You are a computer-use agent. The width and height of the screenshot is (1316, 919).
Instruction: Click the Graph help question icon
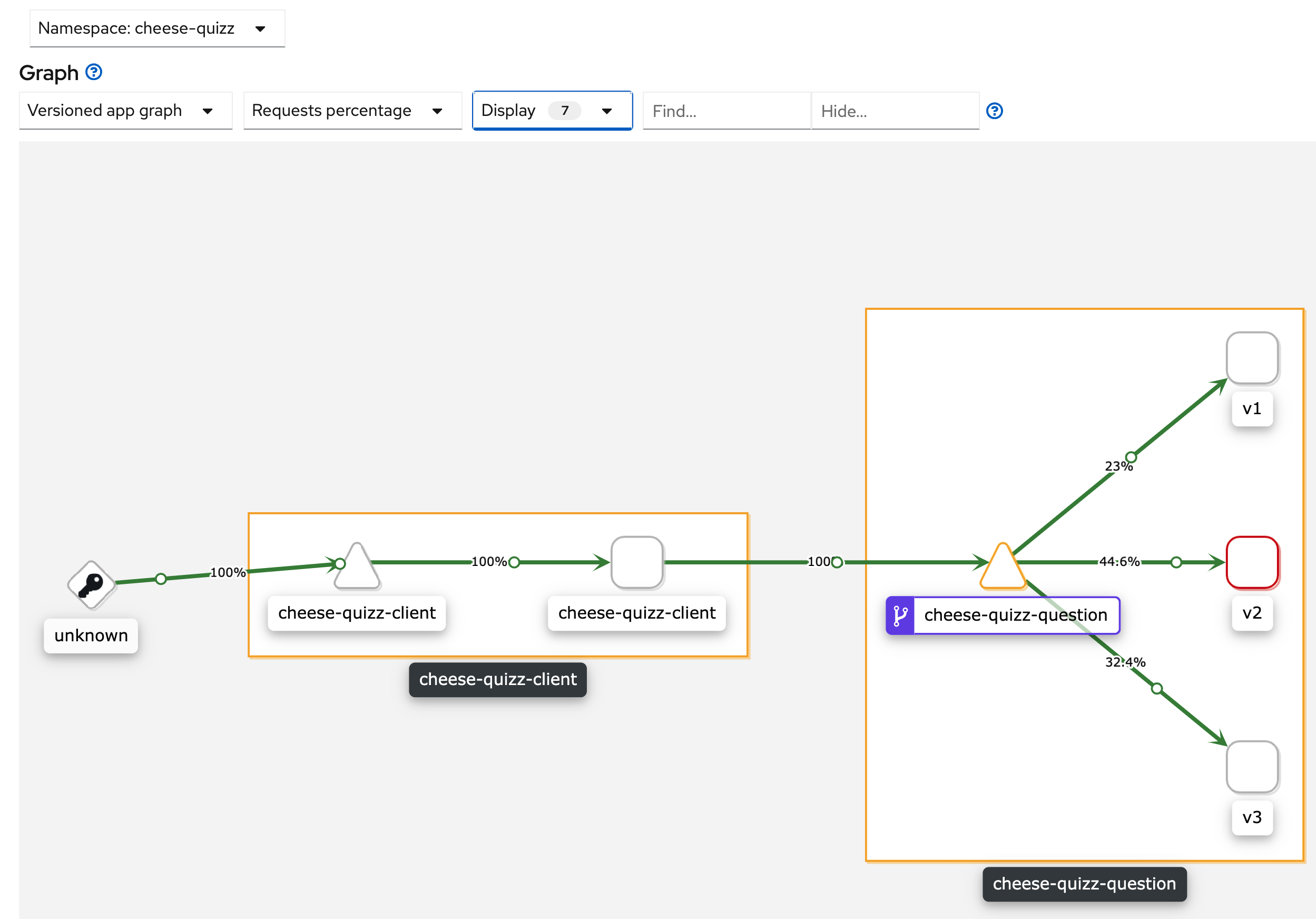[x=93, y=72]
